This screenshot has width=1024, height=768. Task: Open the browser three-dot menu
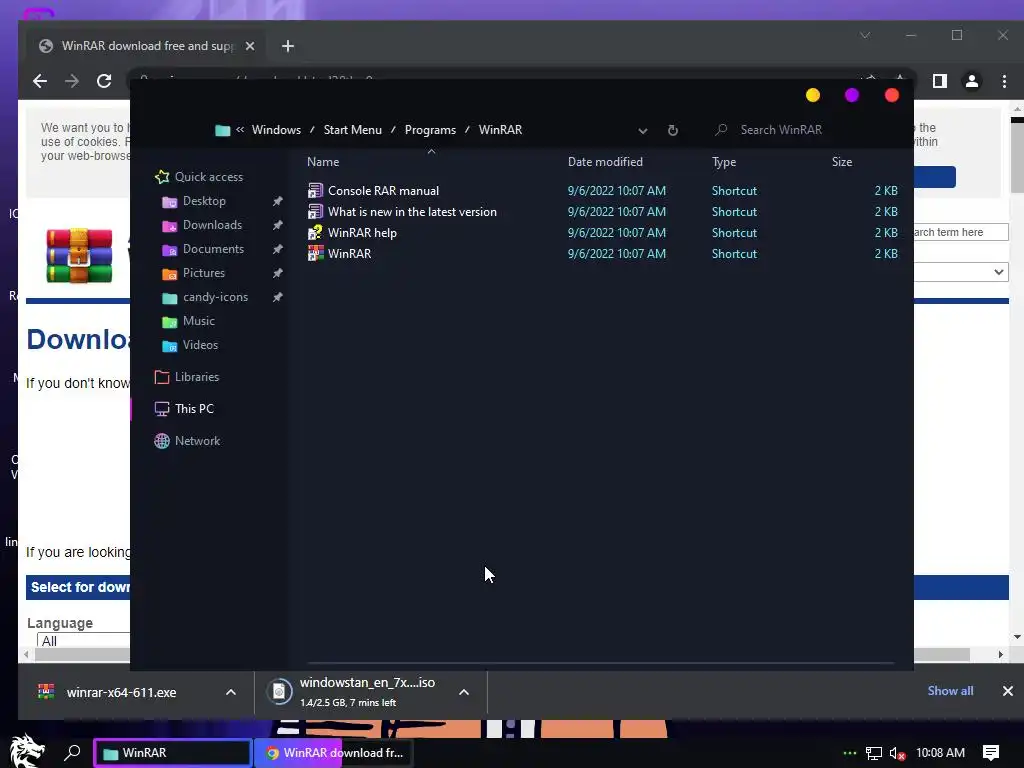tap(1004, 81)
